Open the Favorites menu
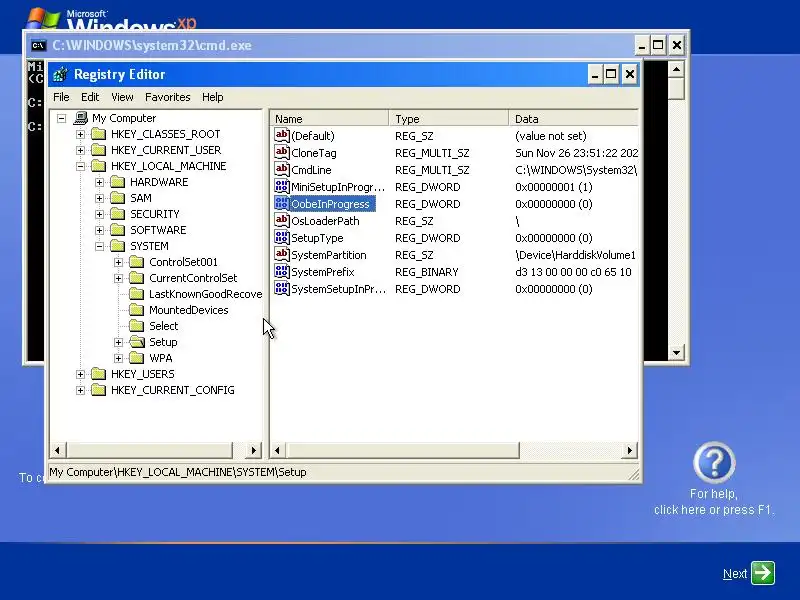The image size is (800, 600). click(x=167, y=97)
